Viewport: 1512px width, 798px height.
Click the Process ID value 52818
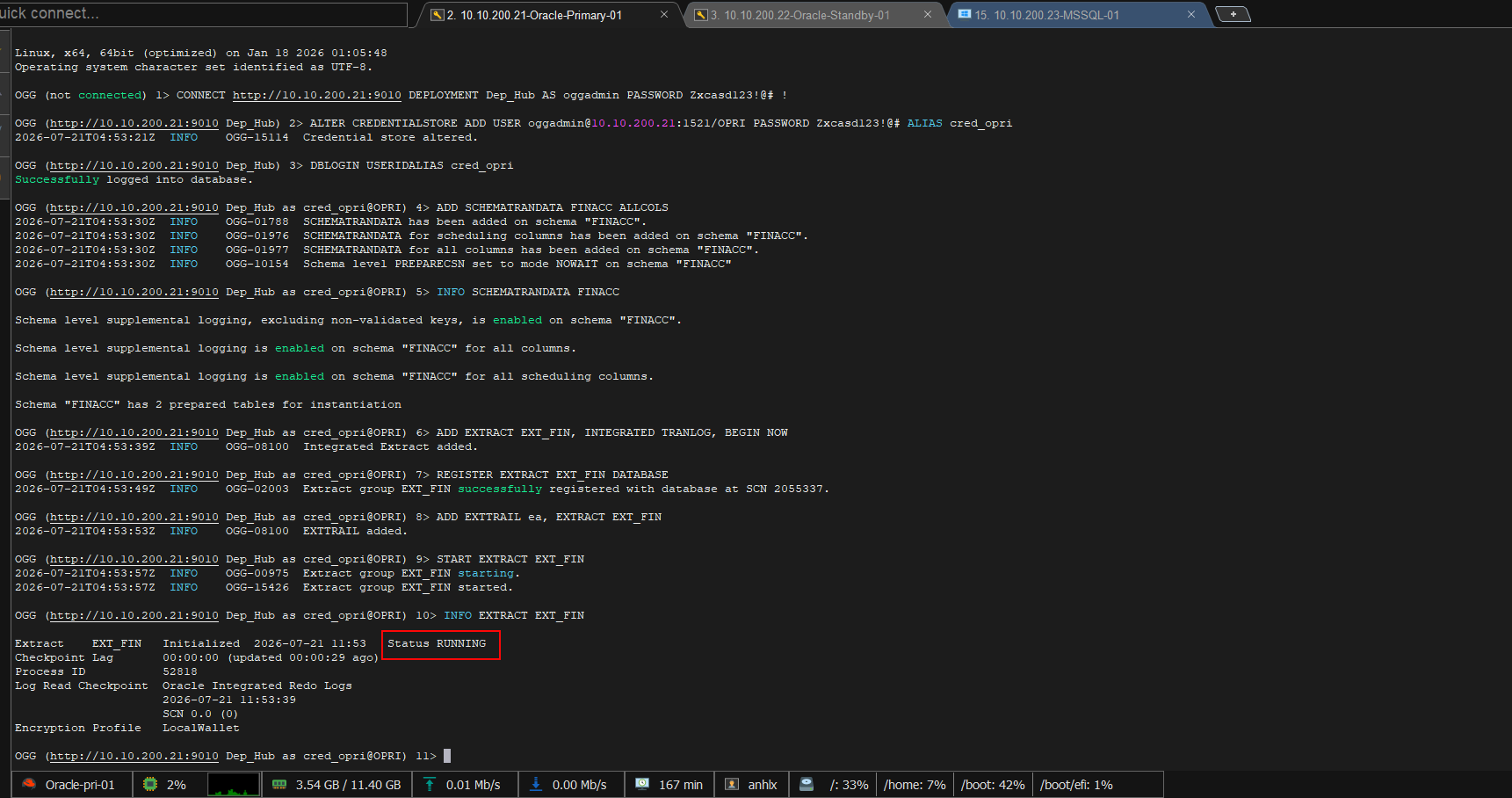[x=180, y=671]
